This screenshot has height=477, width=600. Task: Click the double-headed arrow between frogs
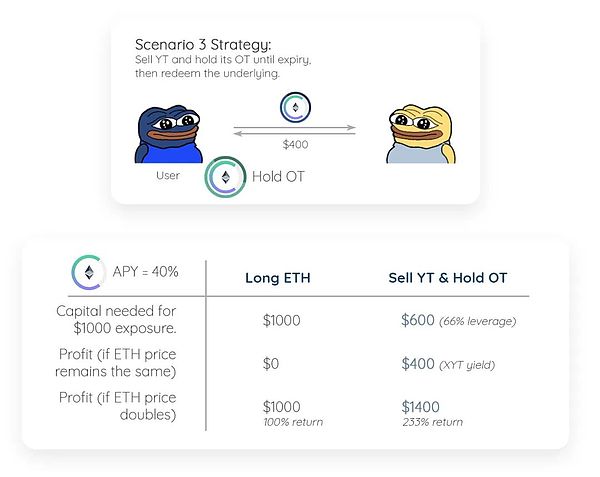pyautogui.click(x=295, y=128)
